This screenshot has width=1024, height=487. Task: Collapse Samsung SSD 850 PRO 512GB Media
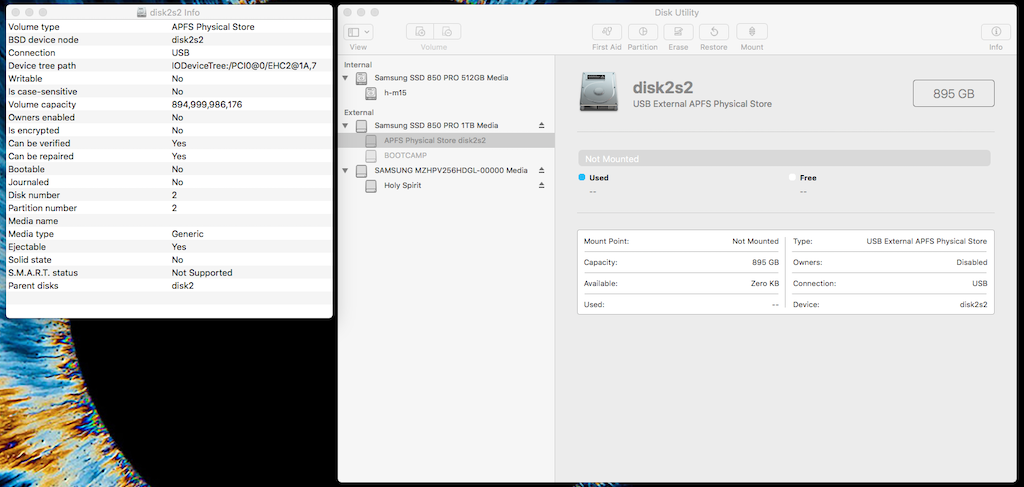pos(345,78)
